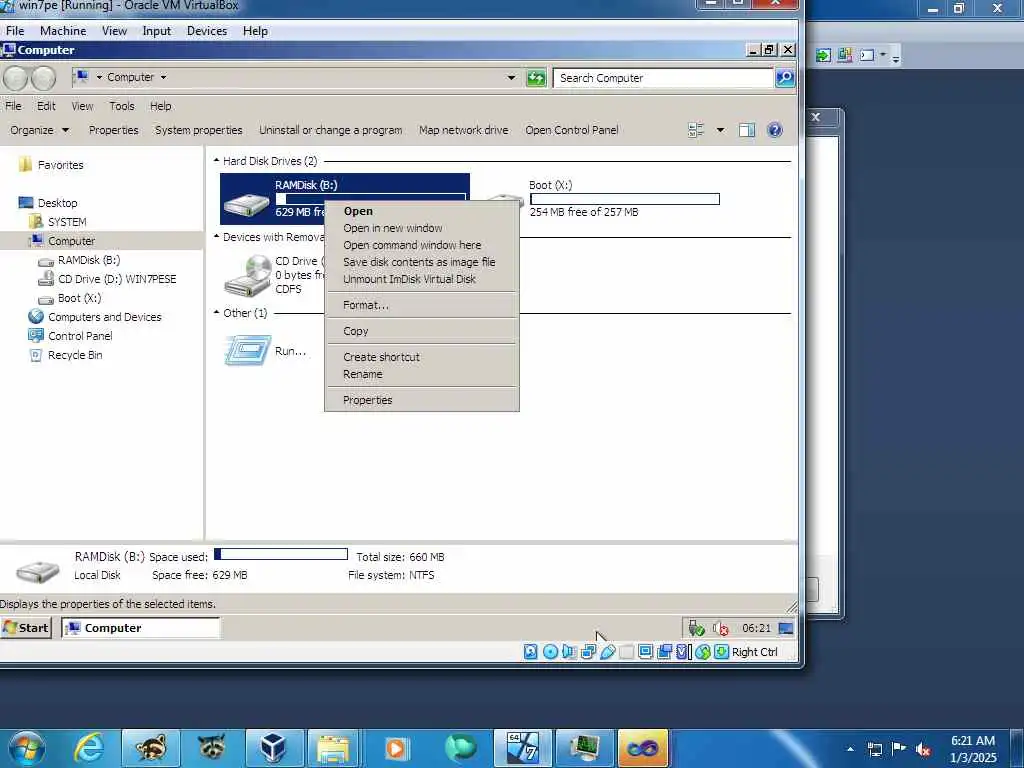Image resolution: width=1024 pixels, height=768 pixels.
Task: Open the VirtualBox Devices menu
Action: tap(206, 31)
